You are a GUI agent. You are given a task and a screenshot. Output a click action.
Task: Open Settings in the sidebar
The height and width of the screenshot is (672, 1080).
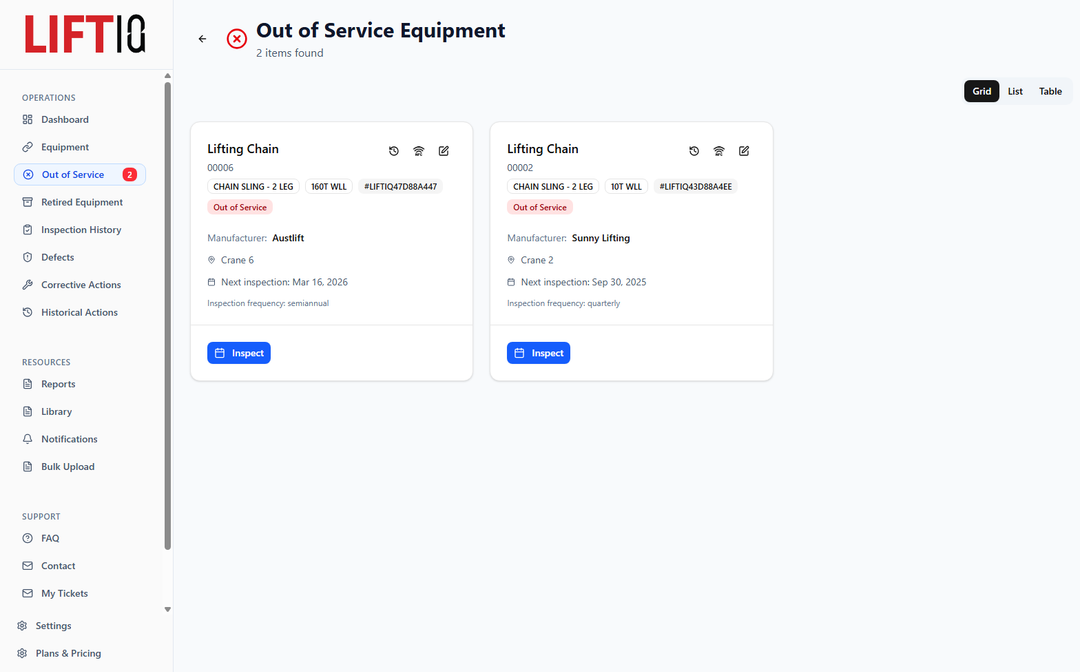53,626
